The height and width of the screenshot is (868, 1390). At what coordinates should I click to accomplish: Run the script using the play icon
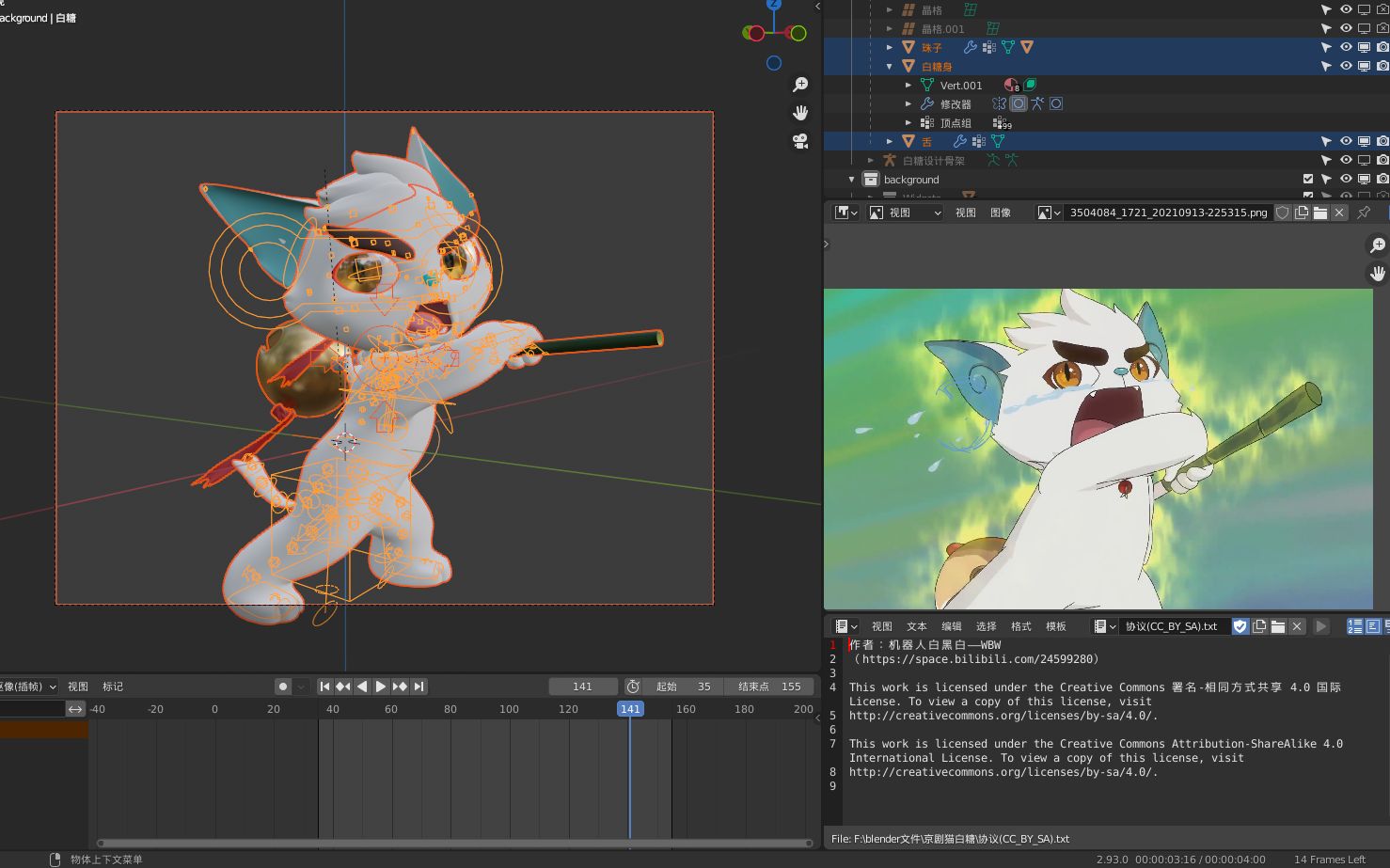click(1321, 625)
